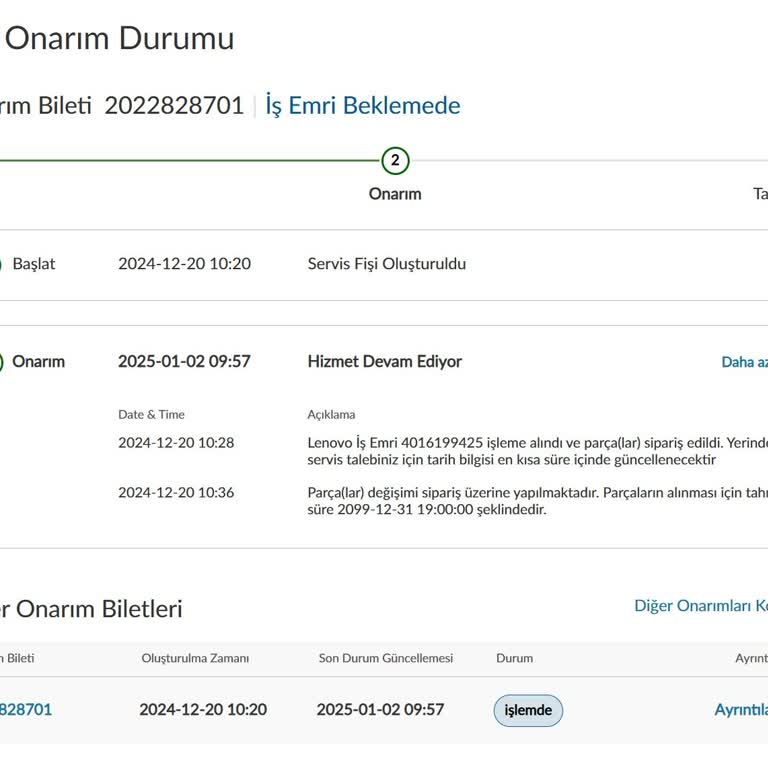Image resolution: width=768 pixels, height=768 pixels.
Task: Open the İş Emri Beklemede status link
Action: (363, 106)
